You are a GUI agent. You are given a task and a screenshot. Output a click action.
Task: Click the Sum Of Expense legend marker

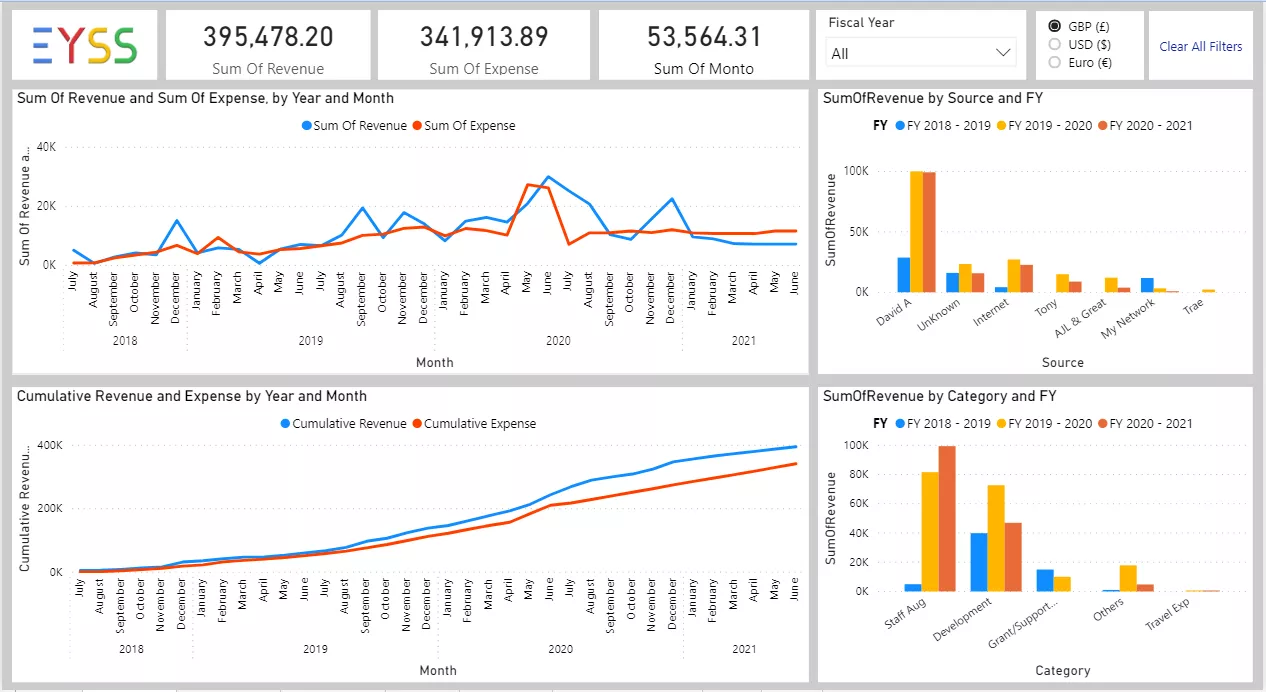tap(417, 126)
